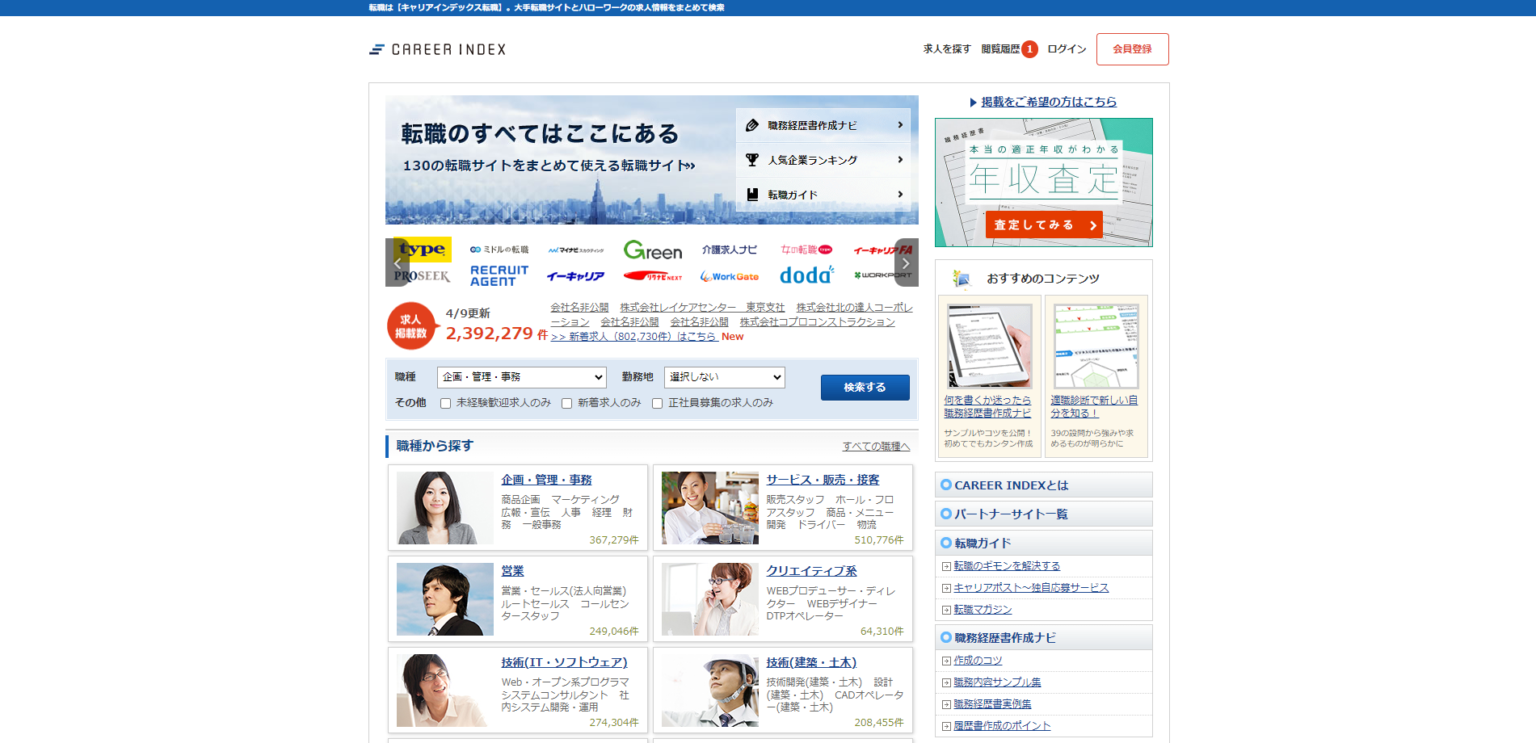Click the 査定してみる annual salary button

pos(1043,225)
